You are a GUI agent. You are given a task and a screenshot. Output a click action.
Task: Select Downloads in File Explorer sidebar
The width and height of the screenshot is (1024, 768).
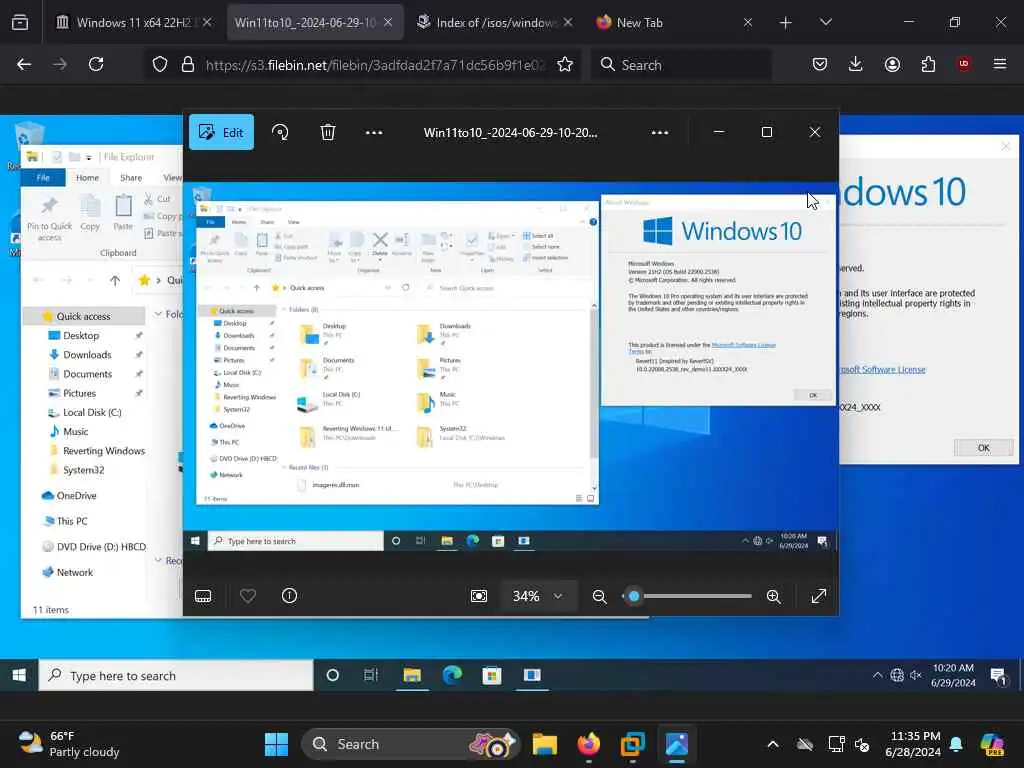click(x=87, y=355)
